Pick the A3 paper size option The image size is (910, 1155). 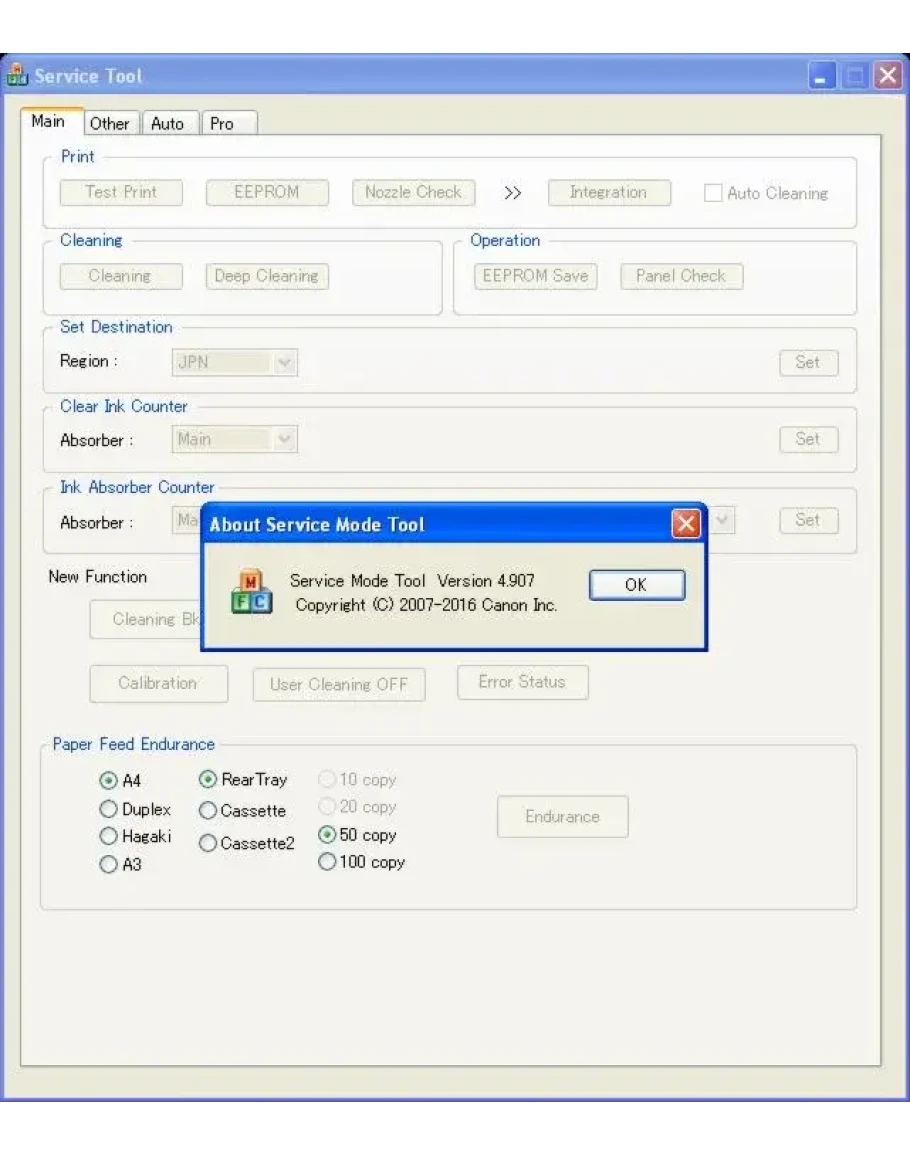[109, 866]
